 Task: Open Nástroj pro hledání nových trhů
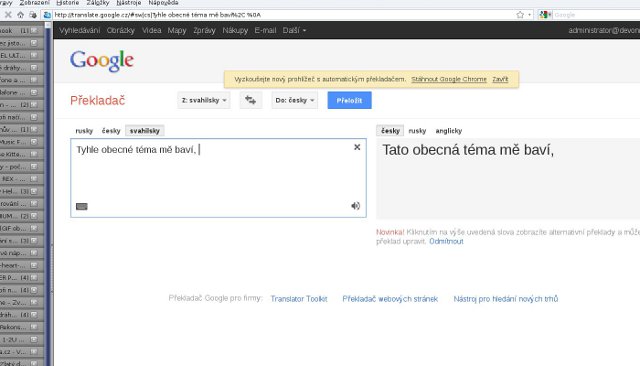click(506, 299)
